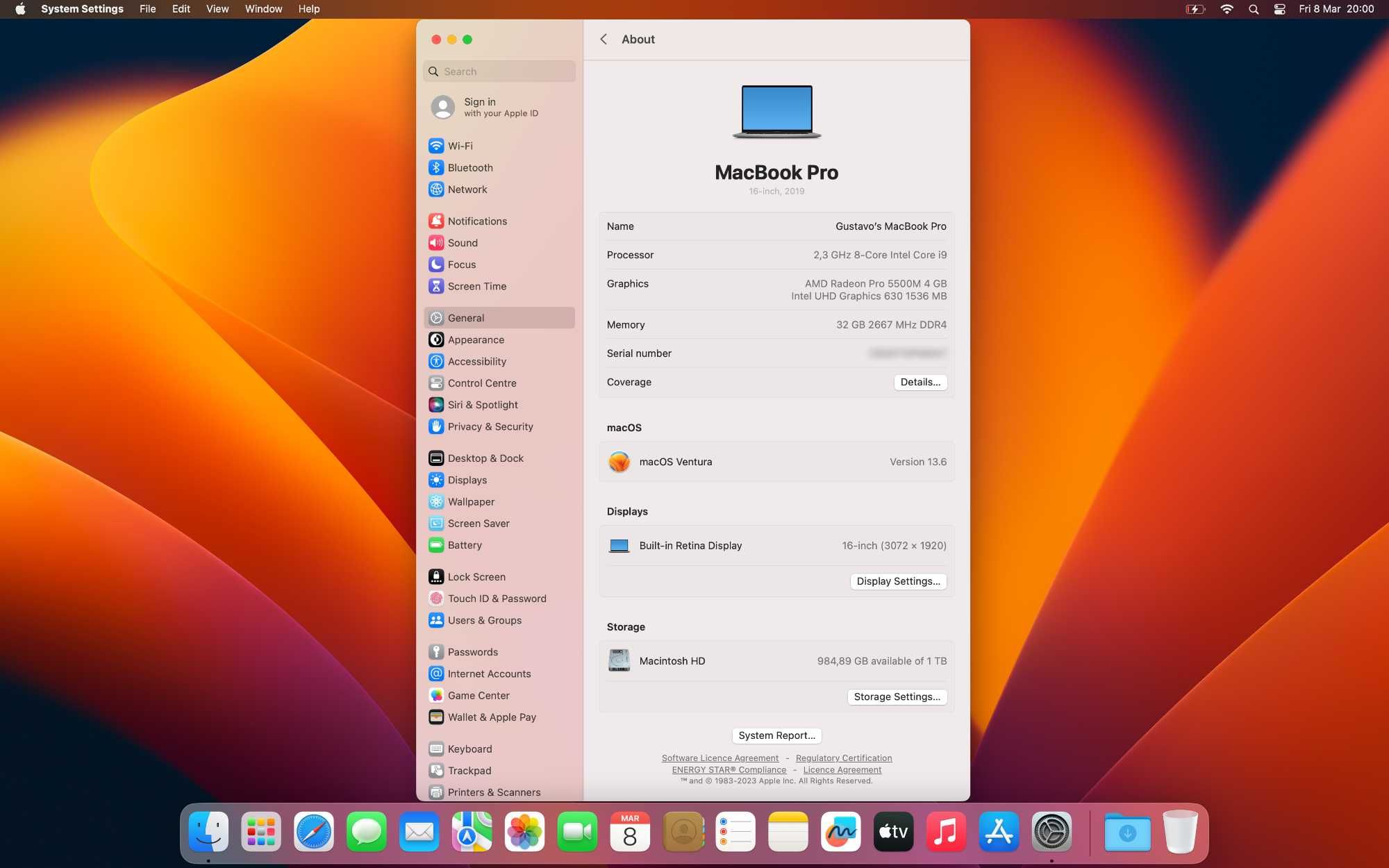Sign in with your Apple ID

[499, 107]
